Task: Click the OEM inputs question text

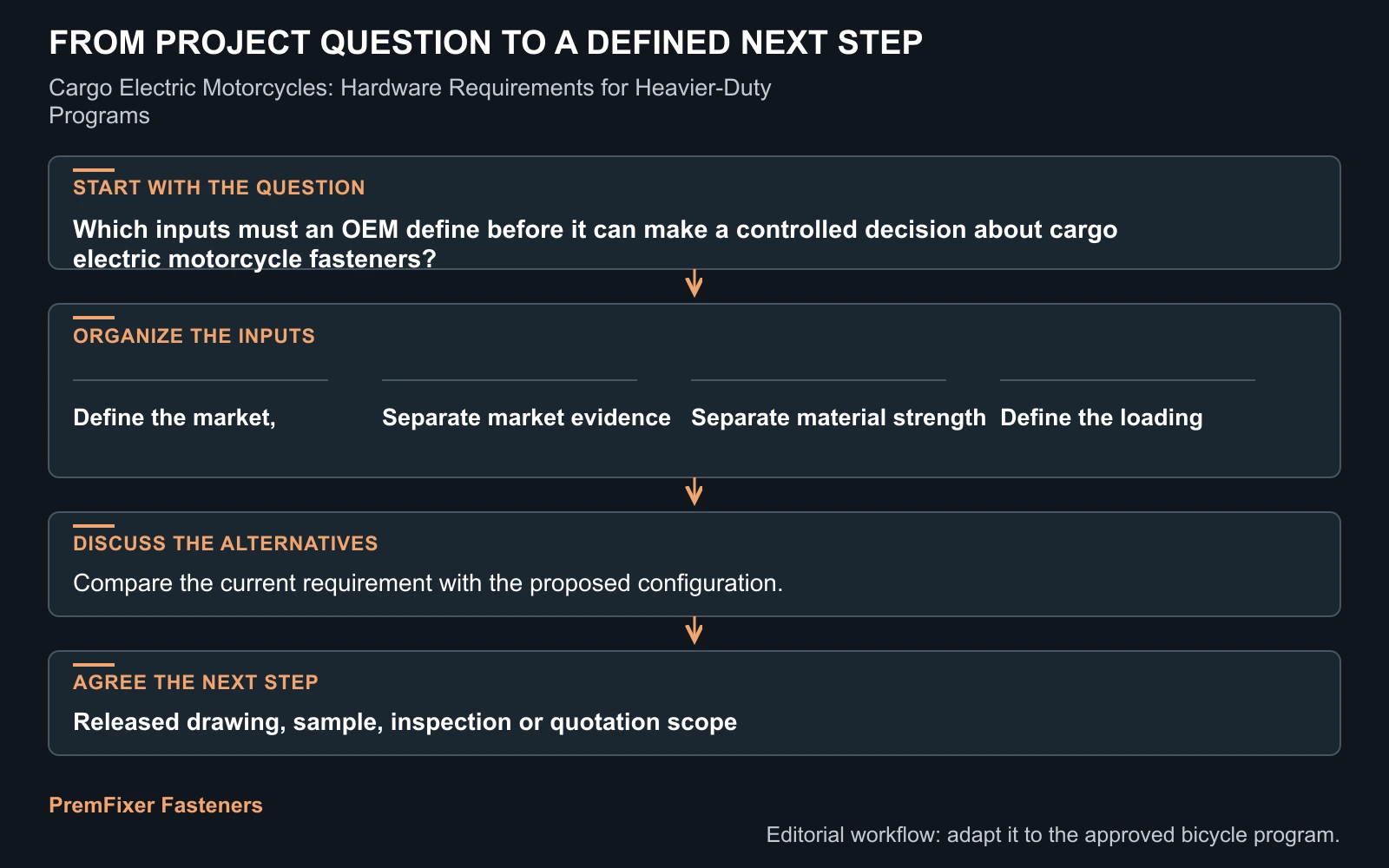Action: pos(595,244)
